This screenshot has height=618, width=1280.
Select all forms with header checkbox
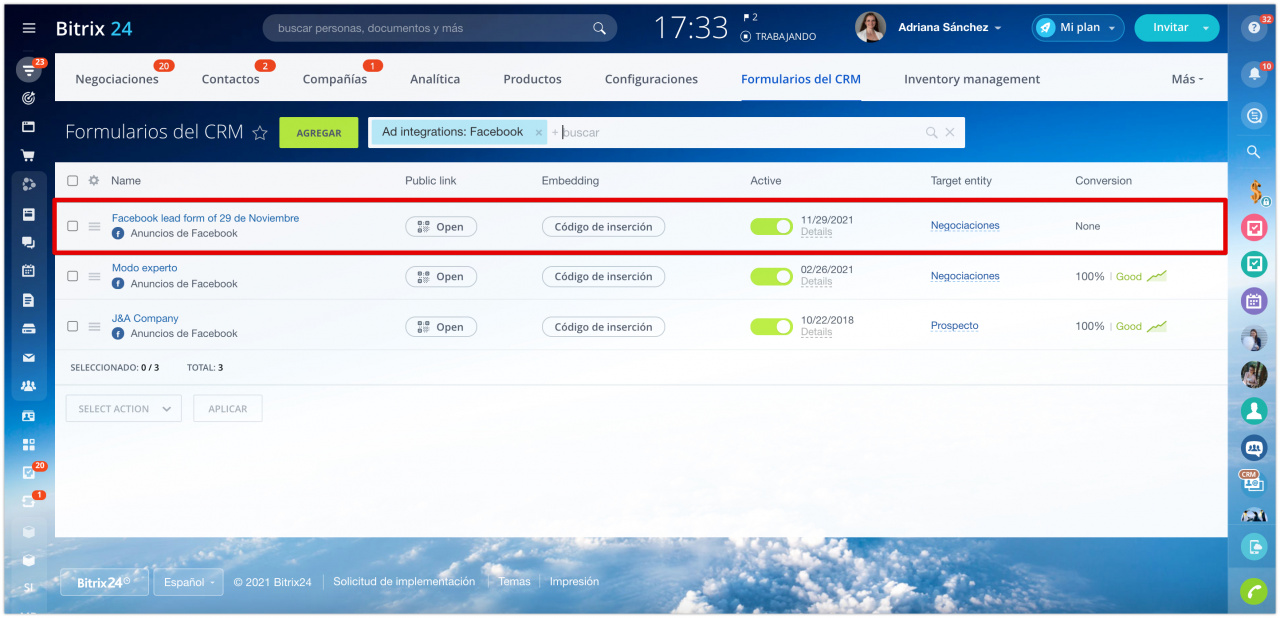tap(72, 181)
